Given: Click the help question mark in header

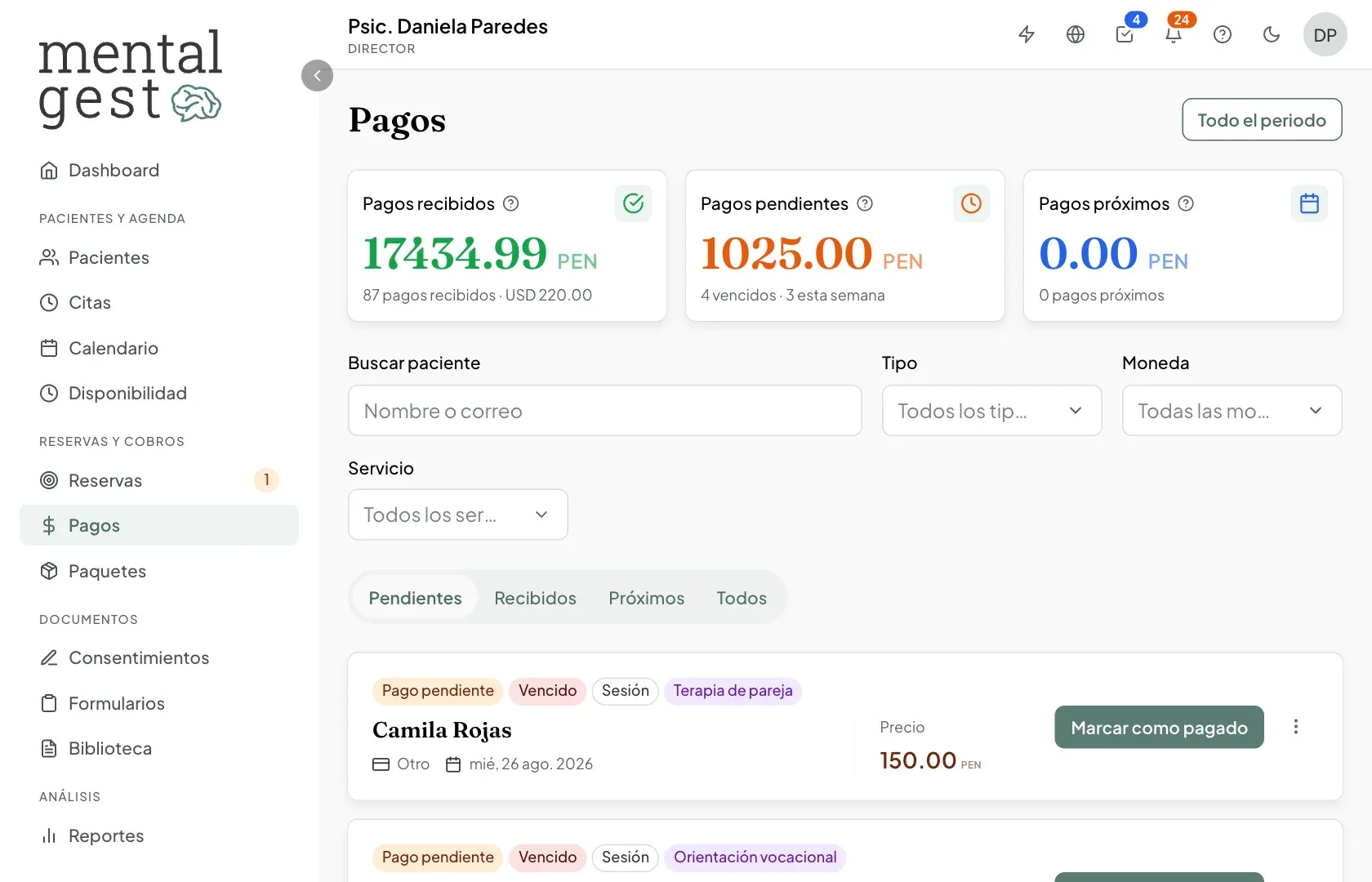Looking at the screenshot, I should point(1223,34).
